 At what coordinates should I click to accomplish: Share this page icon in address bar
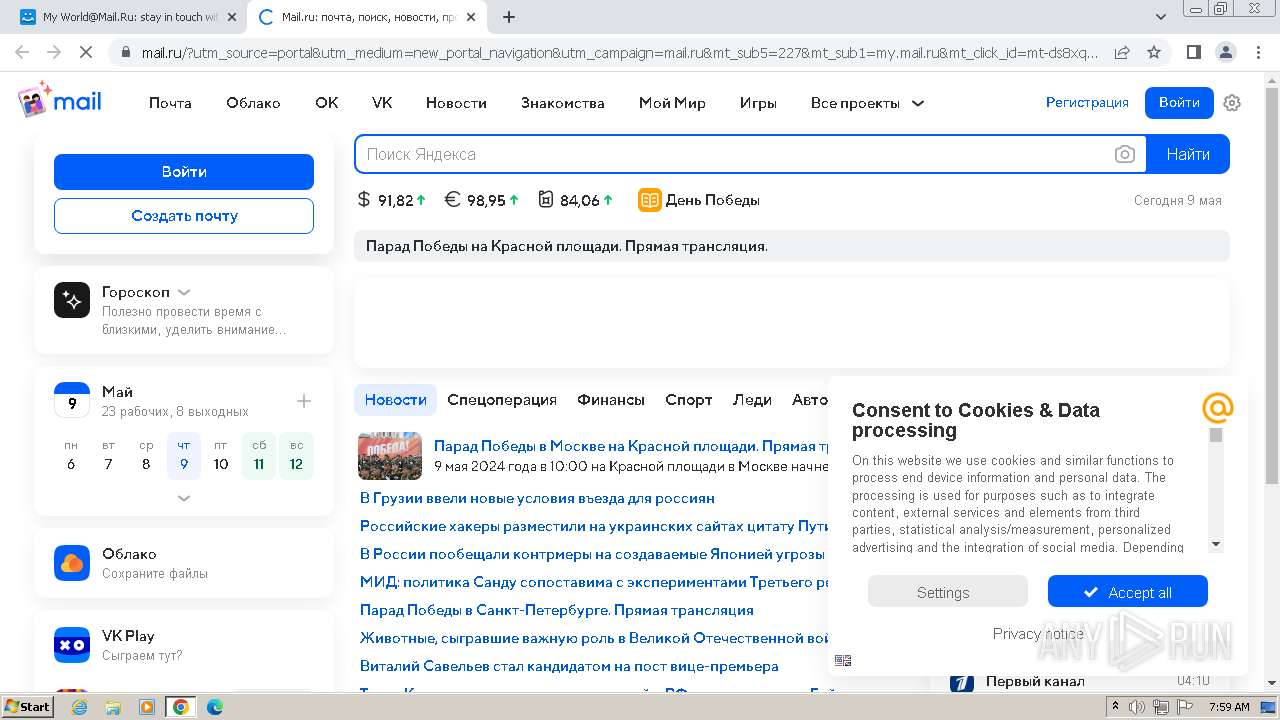1122,52
